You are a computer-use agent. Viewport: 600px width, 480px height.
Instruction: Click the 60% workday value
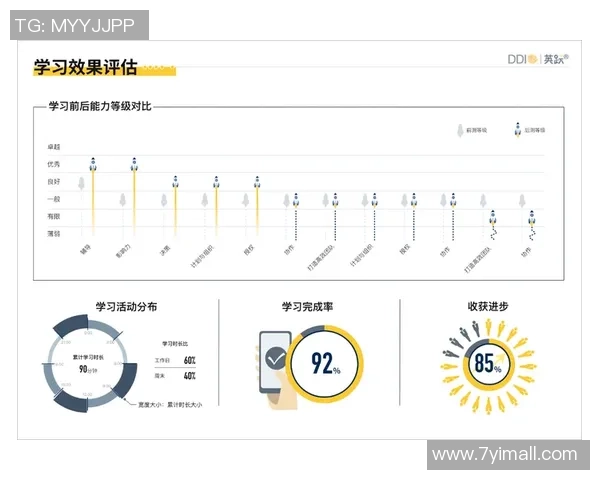click(x=190, y=360)
